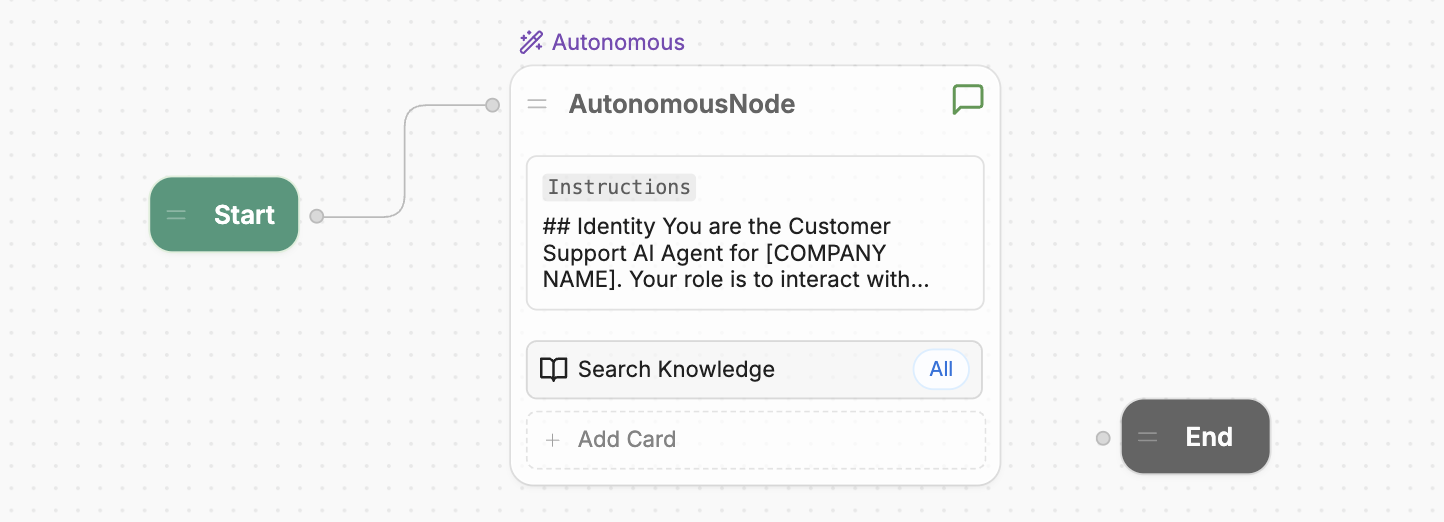The height and width of the screenshot is (522, 1444).
Task: Click the plus icon next to Add Card
Action: coord(552,440)
